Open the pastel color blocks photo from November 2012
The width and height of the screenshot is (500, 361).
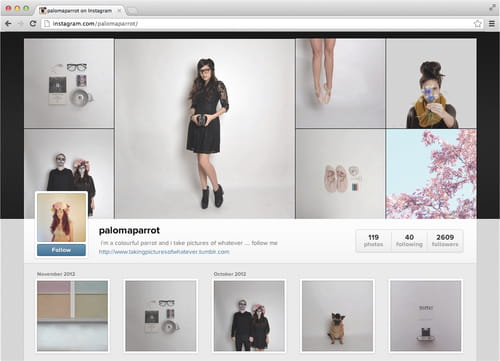pos(72,316)
